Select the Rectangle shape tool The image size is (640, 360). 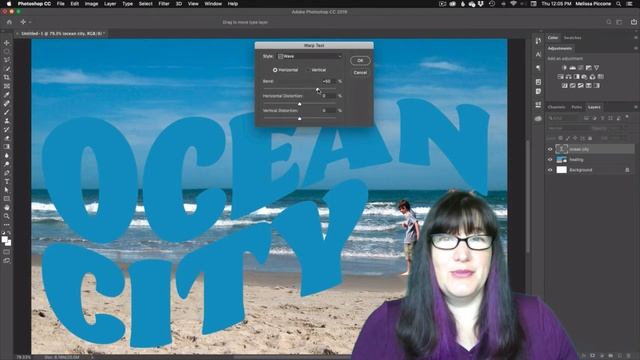[7, 199]
